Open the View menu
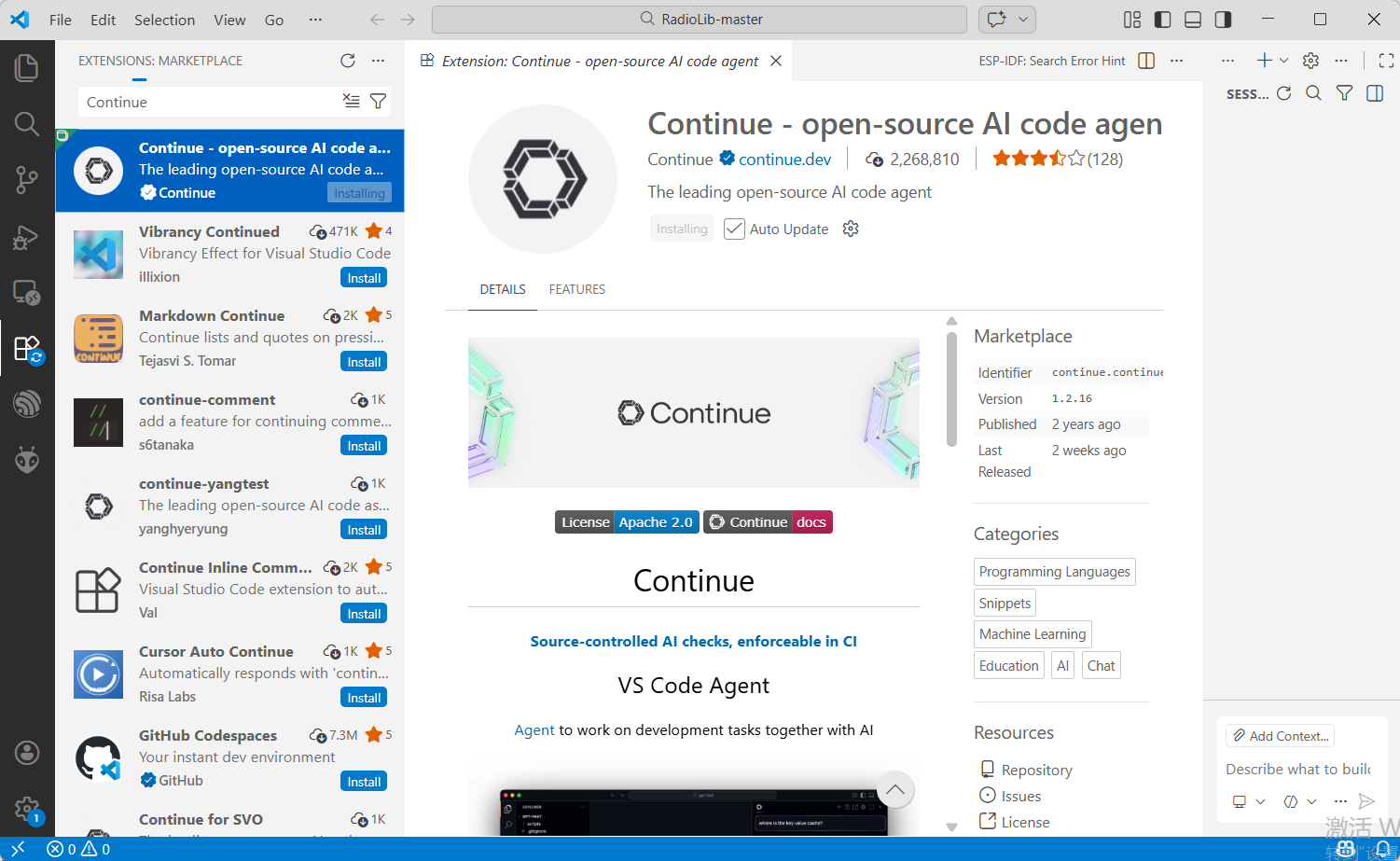 229,20
